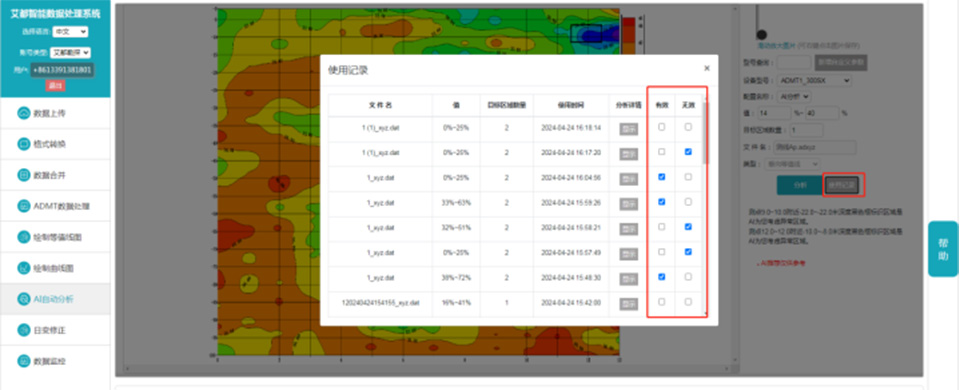The height and width of the screenshot is (390, 960).
Task: Open the AI自动分析 sidebar icon
Action: click(24, 299)
